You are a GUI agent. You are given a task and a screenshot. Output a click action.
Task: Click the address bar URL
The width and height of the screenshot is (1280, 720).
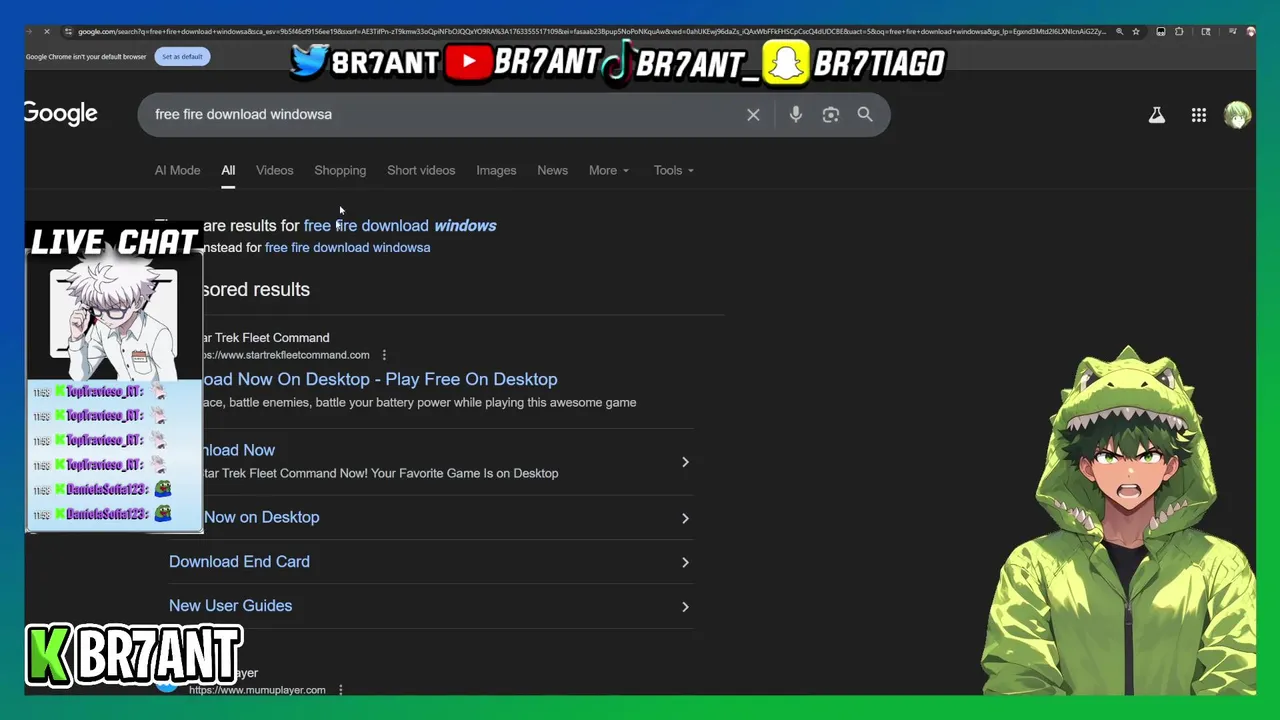click(590, 32)
